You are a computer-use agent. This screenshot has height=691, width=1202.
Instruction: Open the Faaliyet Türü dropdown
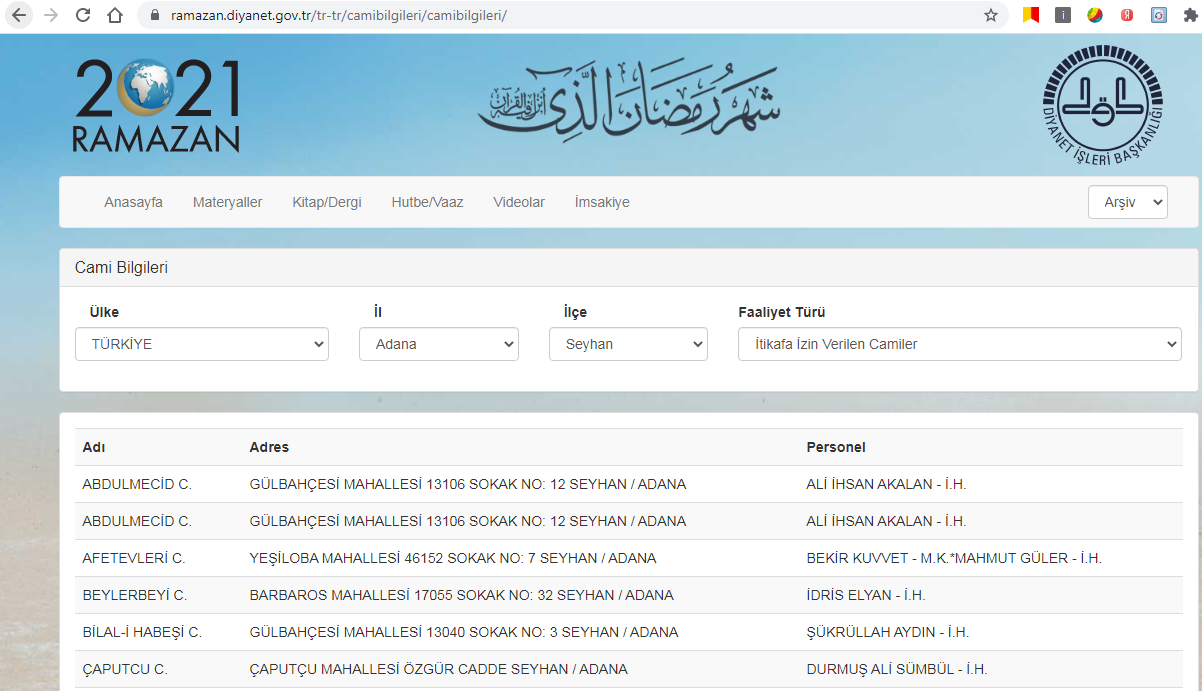point(960,344)
